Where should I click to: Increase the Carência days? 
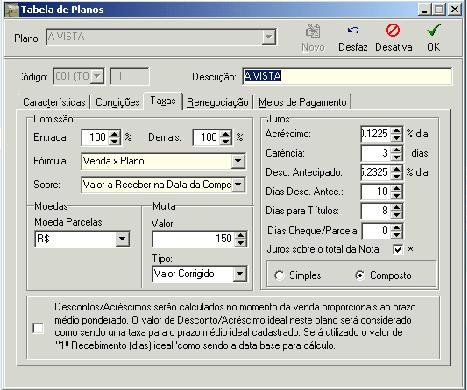pos(396,150)
